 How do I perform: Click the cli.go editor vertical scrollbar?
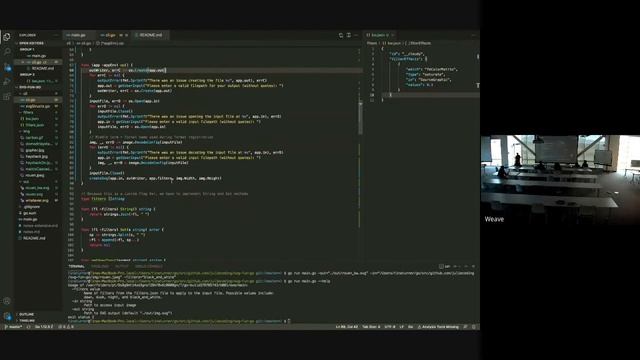(360, 118)
